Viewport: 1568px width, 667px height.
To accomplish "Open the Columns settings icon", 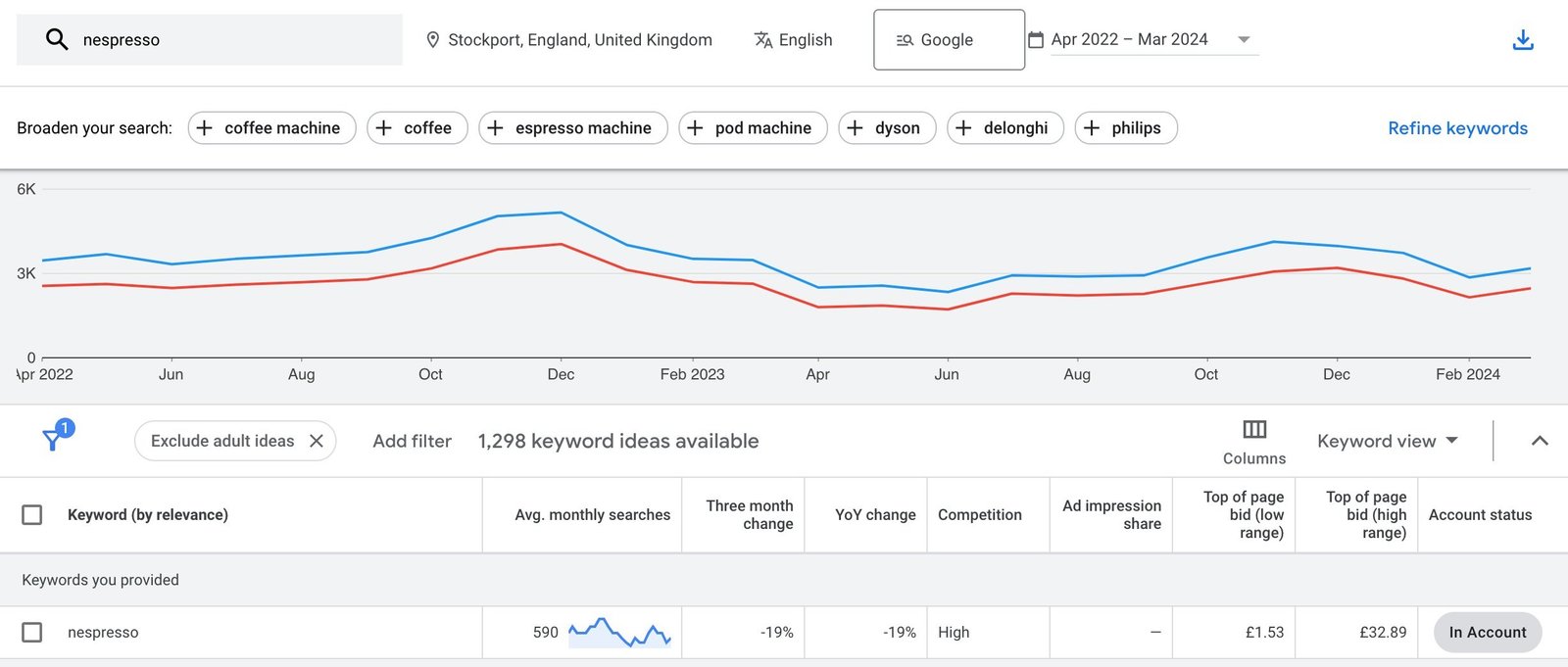I will (1254, 430).
